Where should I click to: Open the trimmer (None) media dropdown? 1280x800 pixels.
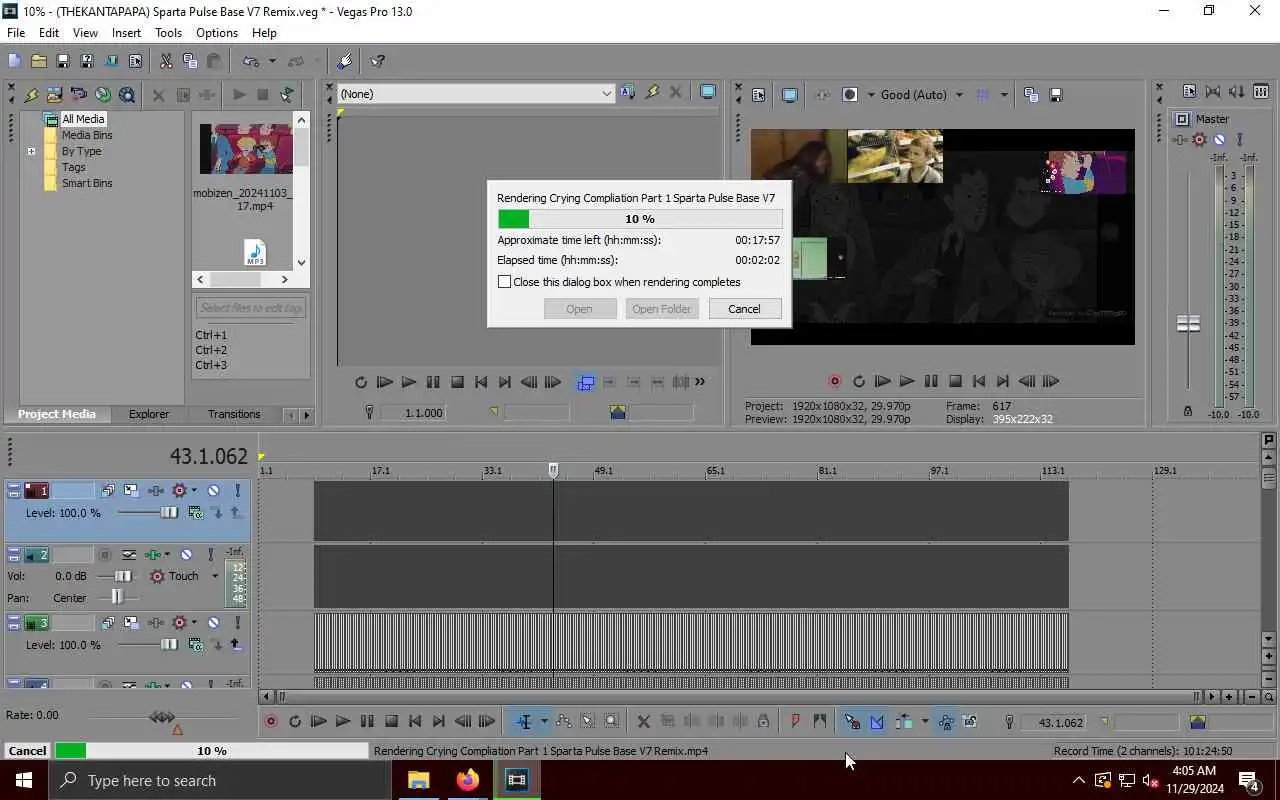[x=606, y=93]
